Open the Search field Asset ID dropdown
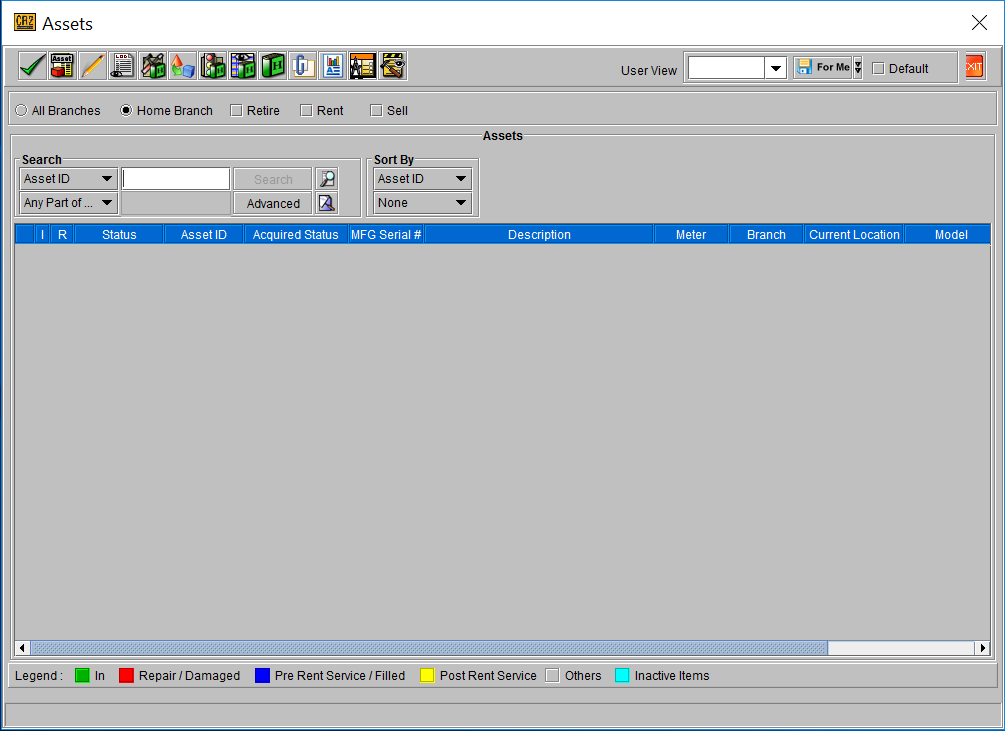The image size is (1005, 731). 69,179
